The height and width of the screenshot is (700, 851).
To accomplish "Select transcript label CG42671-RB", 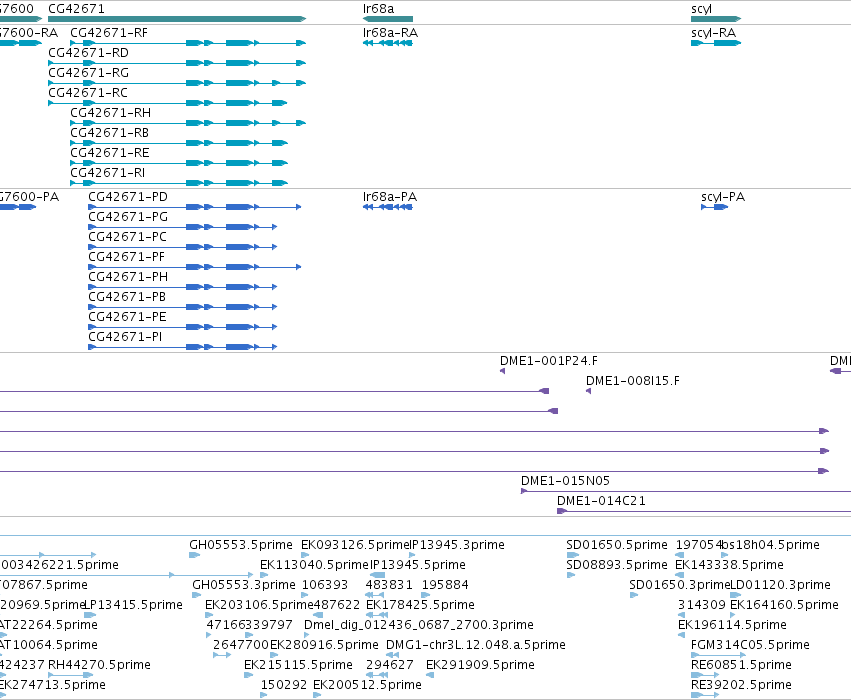I will pyautogui.click(x=110, y=133).
